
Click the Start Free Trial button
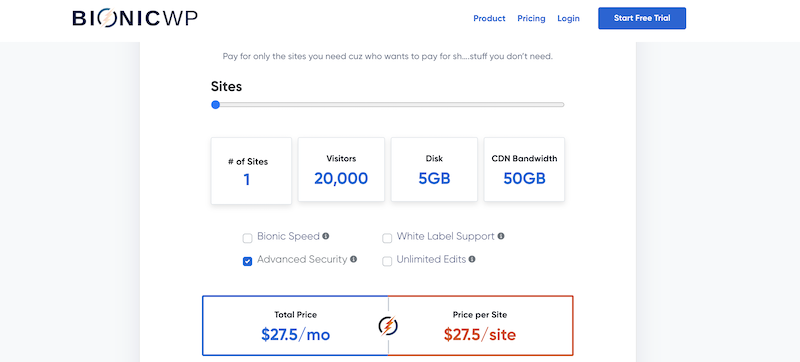click(x=642, y=18)
